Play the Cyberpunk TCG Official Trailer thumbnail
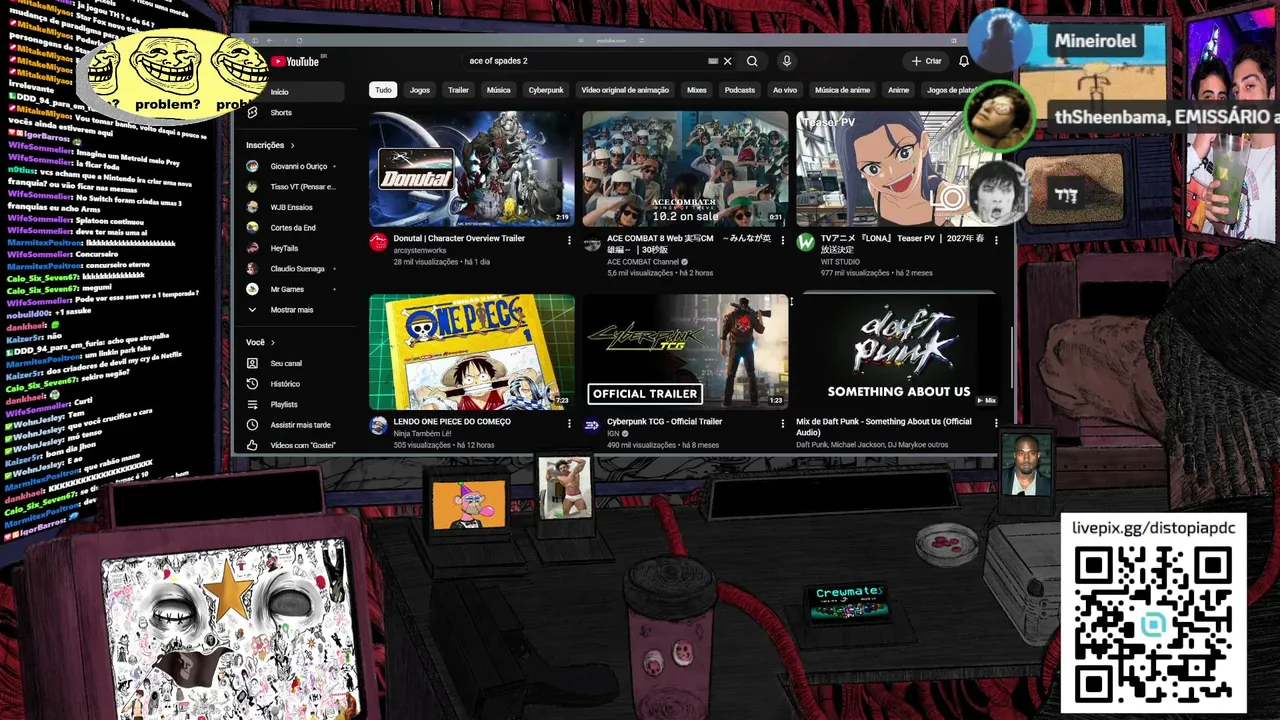Screen dimensions: 1280x720 (685, 351)
